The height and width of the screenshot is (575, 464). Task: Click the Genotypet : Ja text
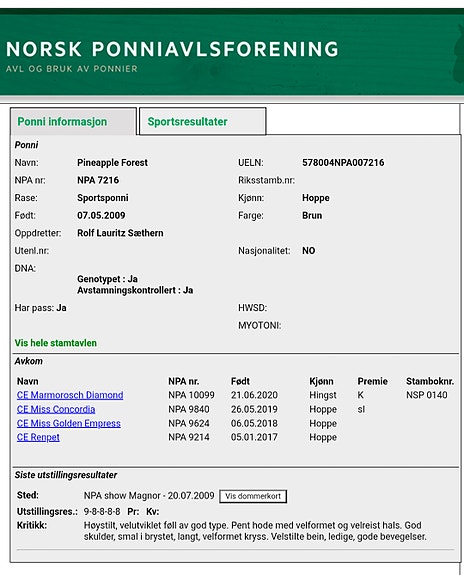pos(107,279)
